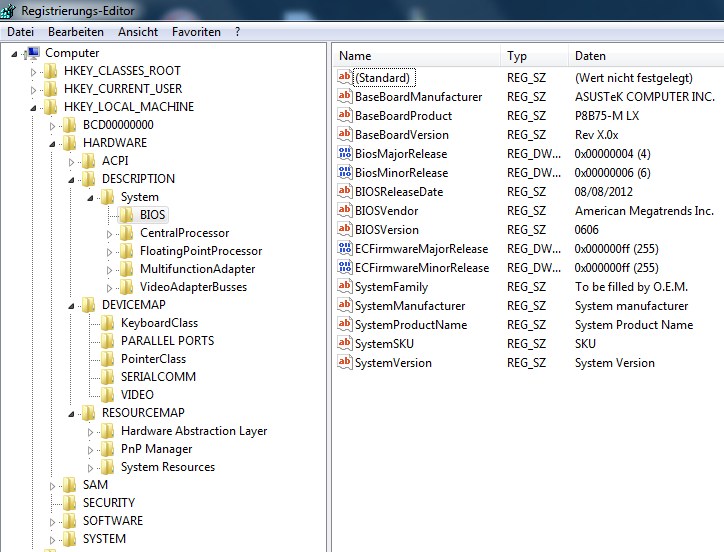Click the HKEY_CURRENT_USER folder icon
724x552 pixels.
tap(50, 89)
